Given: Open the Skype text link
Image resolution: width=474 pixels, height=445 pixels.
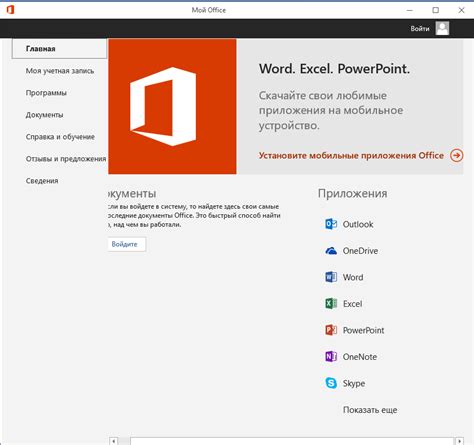Looking at the screenshot, I should [x=354, y=383].
